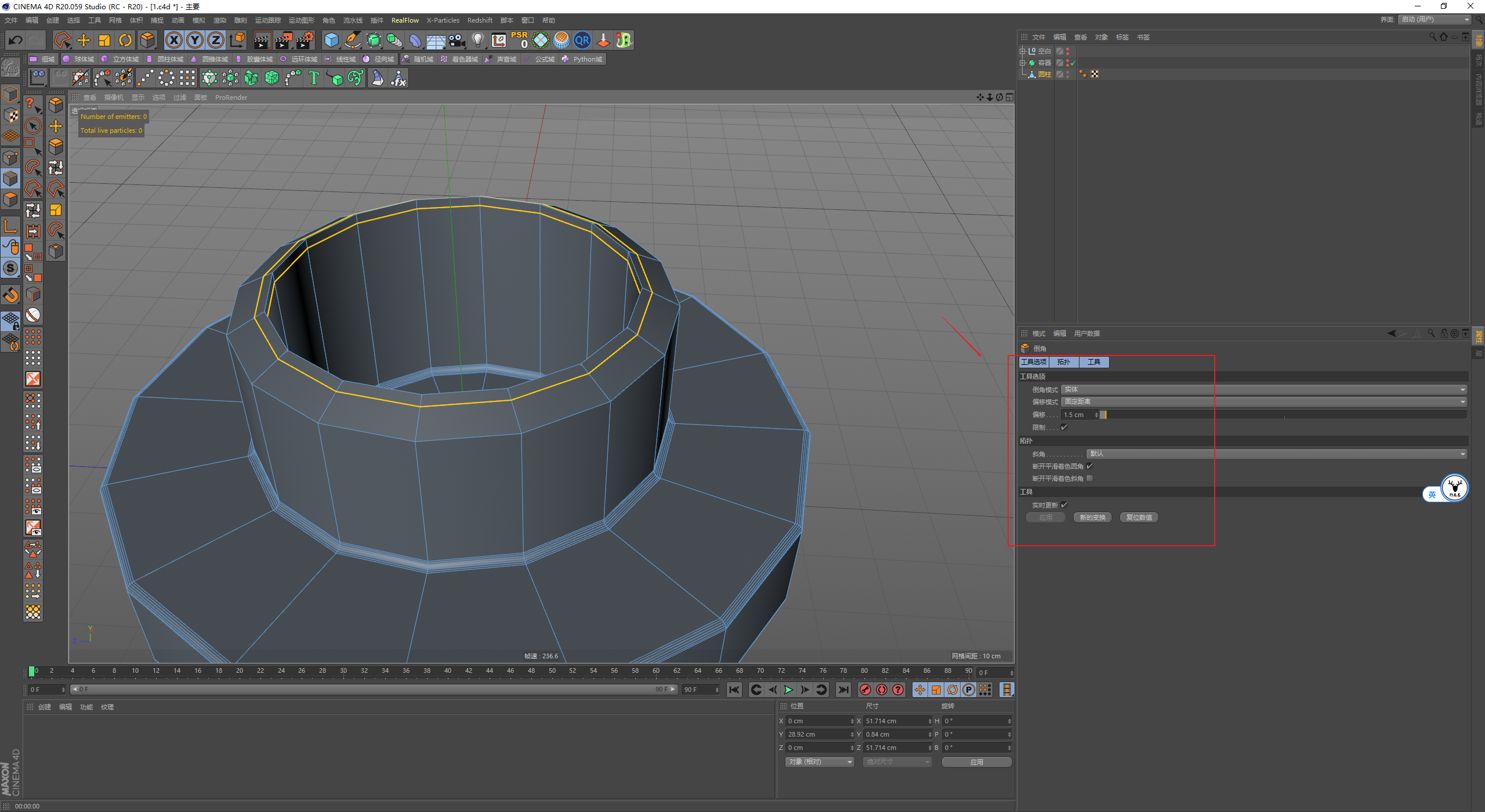Add a Cube primitive object
The width and height of the screenshot is (1485, 812).
tap(331, 40)
